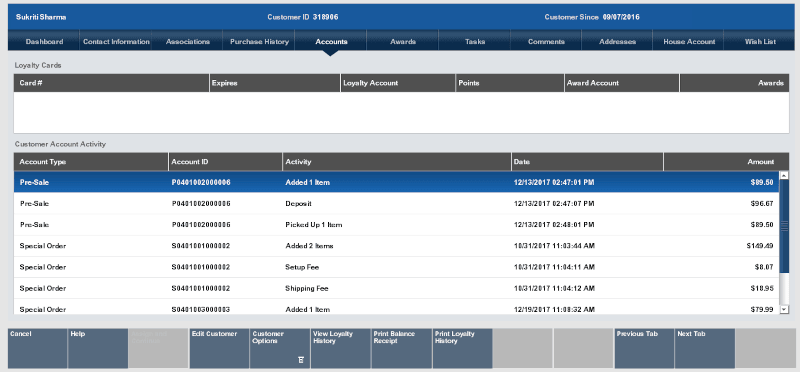Click Print Balance Receipt button
Viewport: 800px width, 372px height.
[402, 349]
